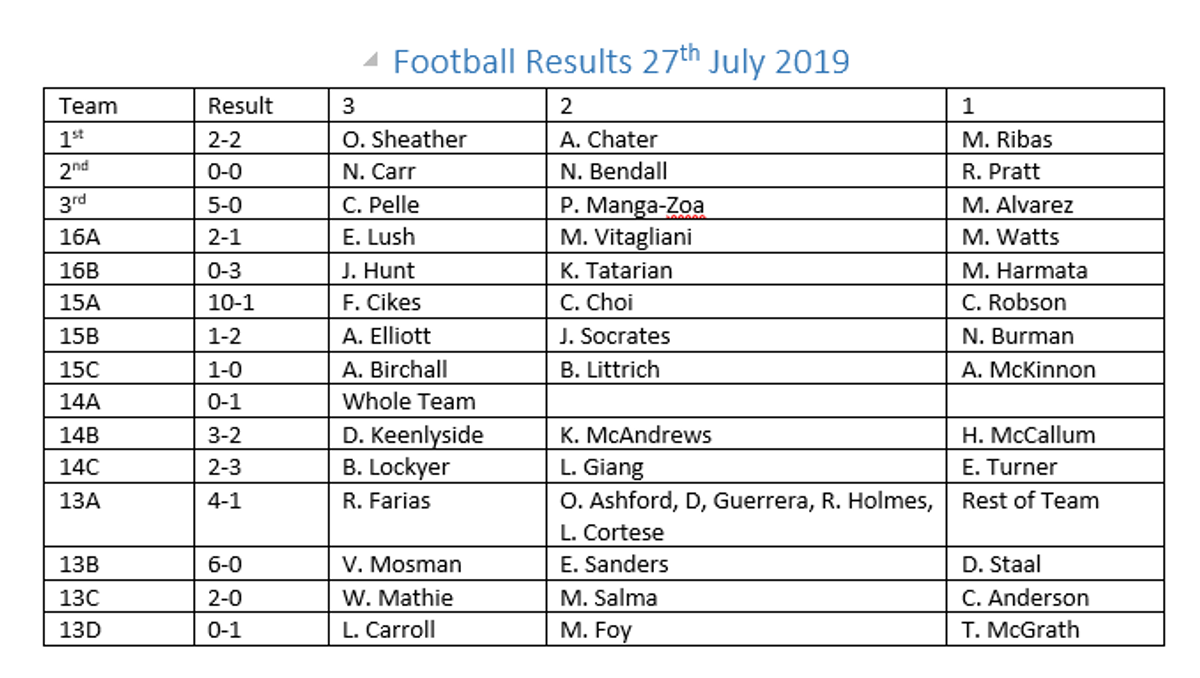1200x678 pixels.
Task: Click the Football Results 27th July 2019 heading
Action: [620, 62]
